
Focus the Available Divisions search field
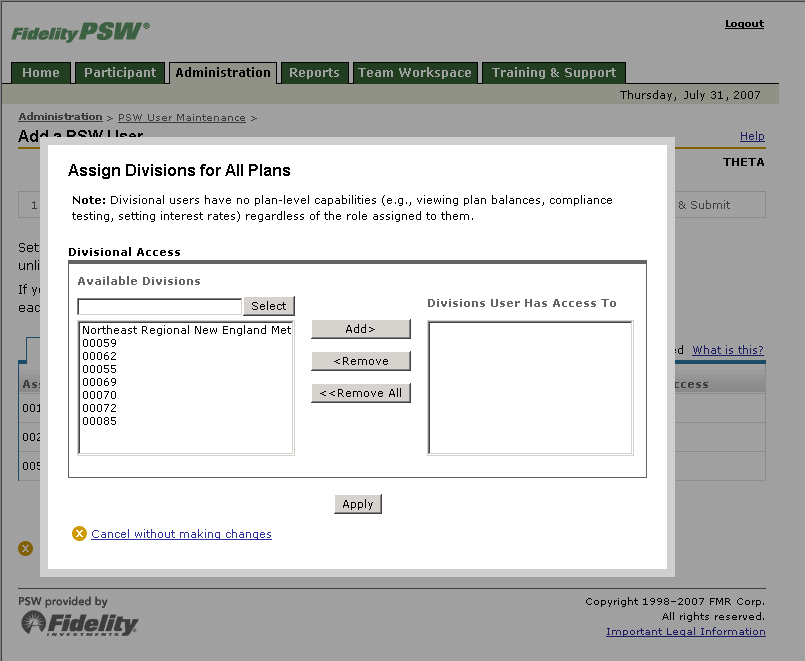coord(159,306)
